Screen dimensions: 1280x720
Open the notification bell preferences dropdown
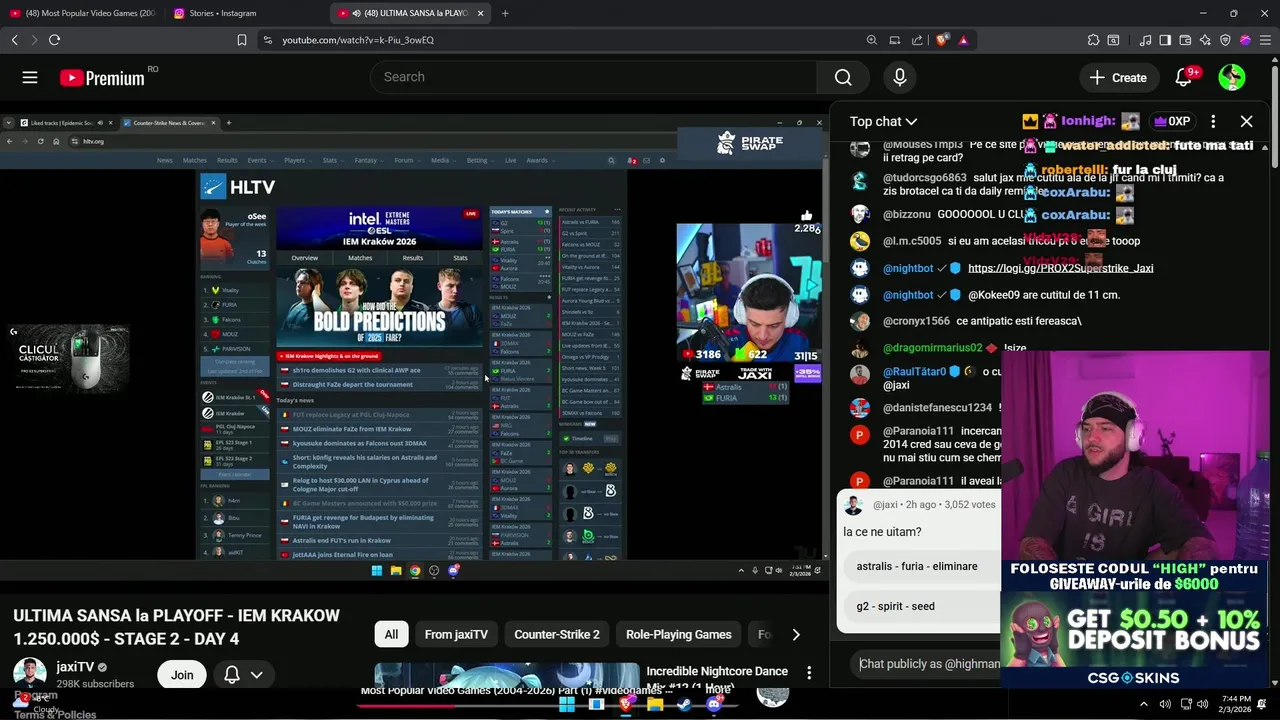[x=243, y=675]
